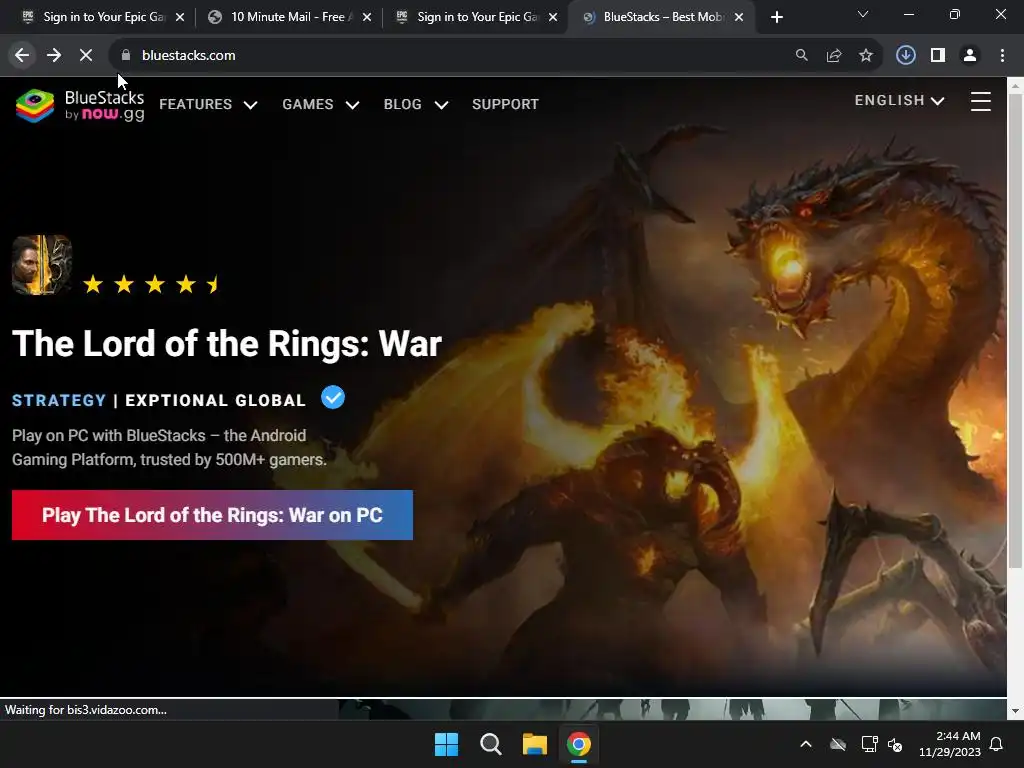This screenshot has height=768, width=1024.
Task: Click the Chrome taskbar icon
Action: (x=579, y=744)
